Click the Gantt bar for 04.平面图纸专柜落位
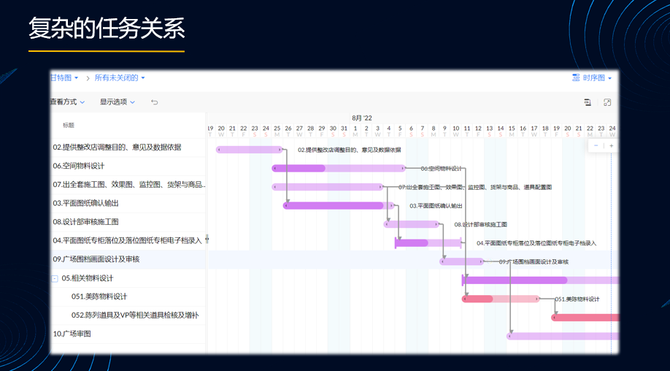This screenshot has height=371, width=670. click(428, 243)
